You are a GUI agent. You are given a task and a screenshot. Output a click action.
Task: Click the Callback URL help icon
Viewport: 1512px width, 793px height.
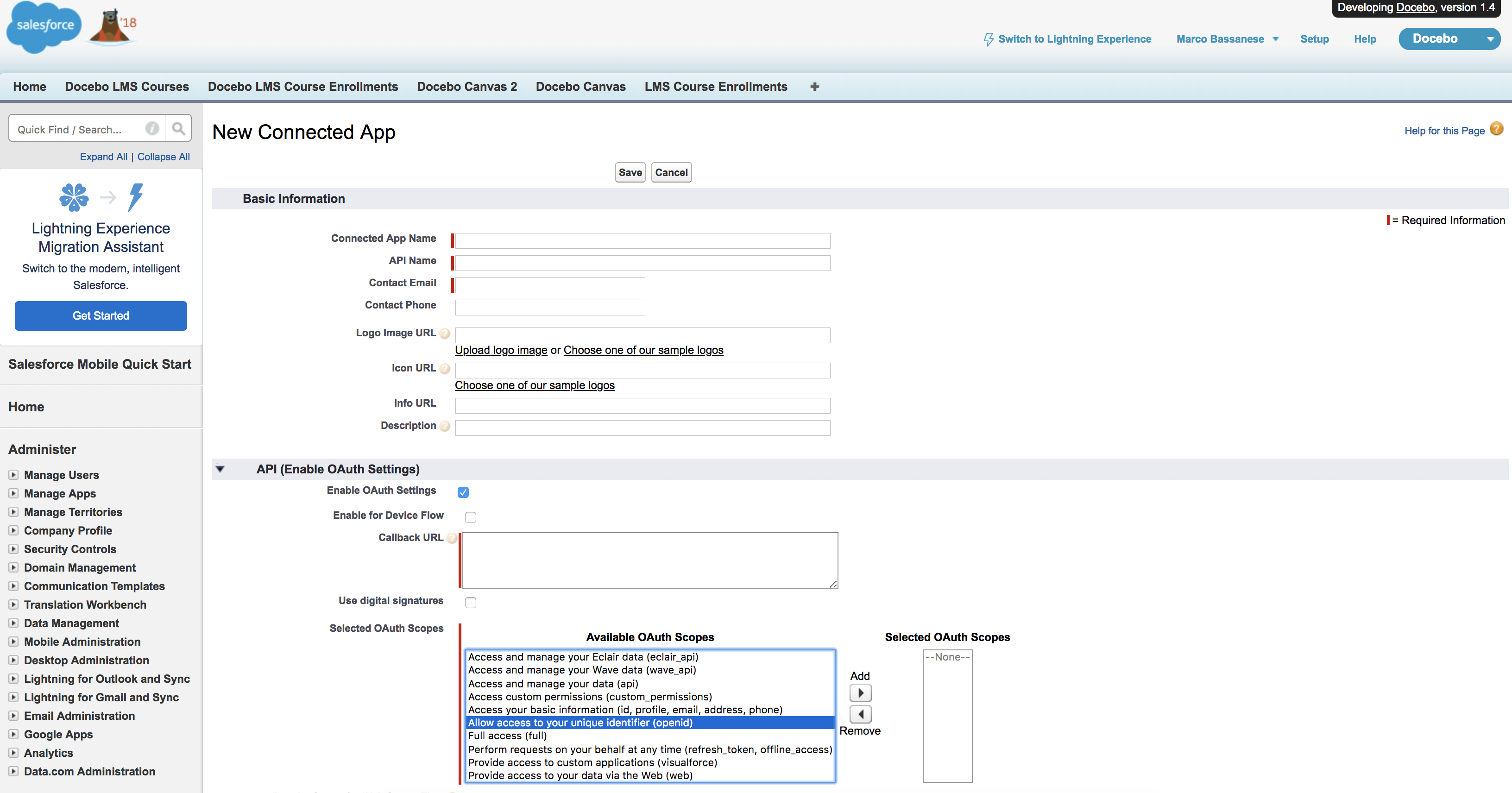tap(452, 538)
